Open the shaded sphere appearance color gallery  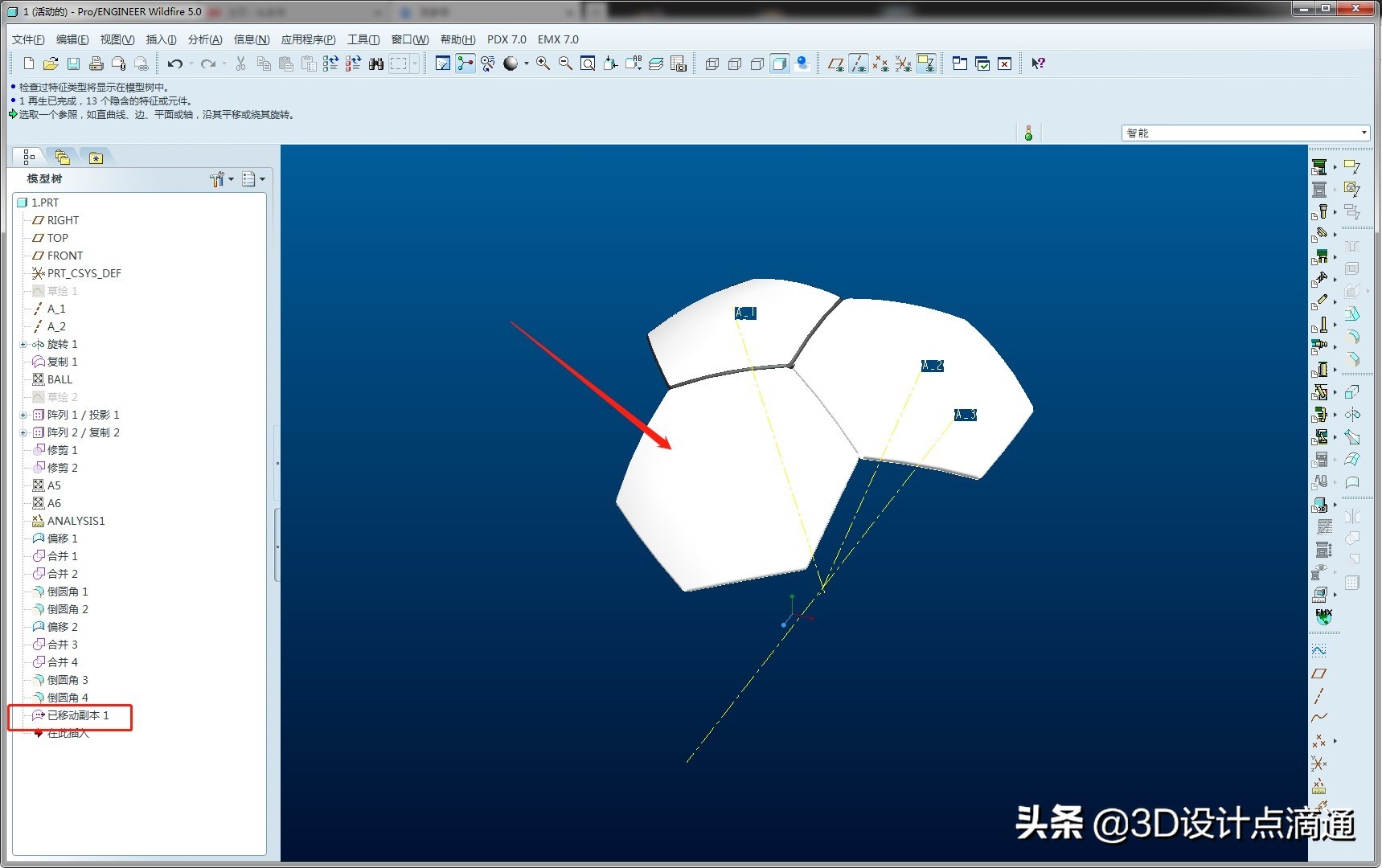click(x=527, y=63)
